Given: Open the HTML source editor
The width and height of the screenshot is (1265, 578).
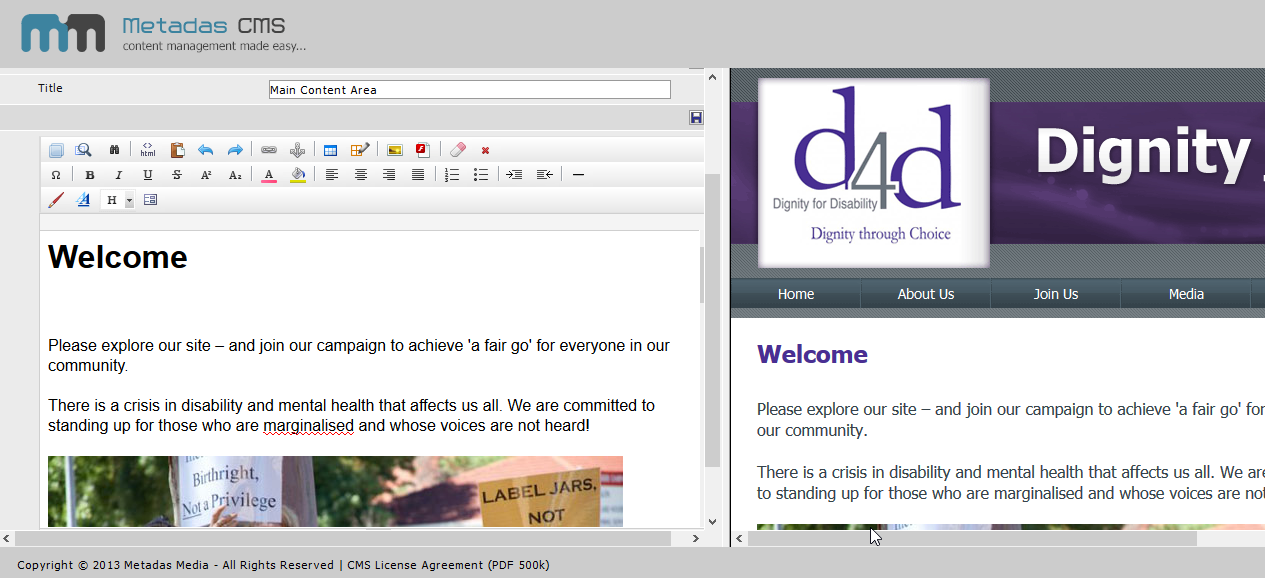Looking at the screenshot, I should click(x=147, y=149).
